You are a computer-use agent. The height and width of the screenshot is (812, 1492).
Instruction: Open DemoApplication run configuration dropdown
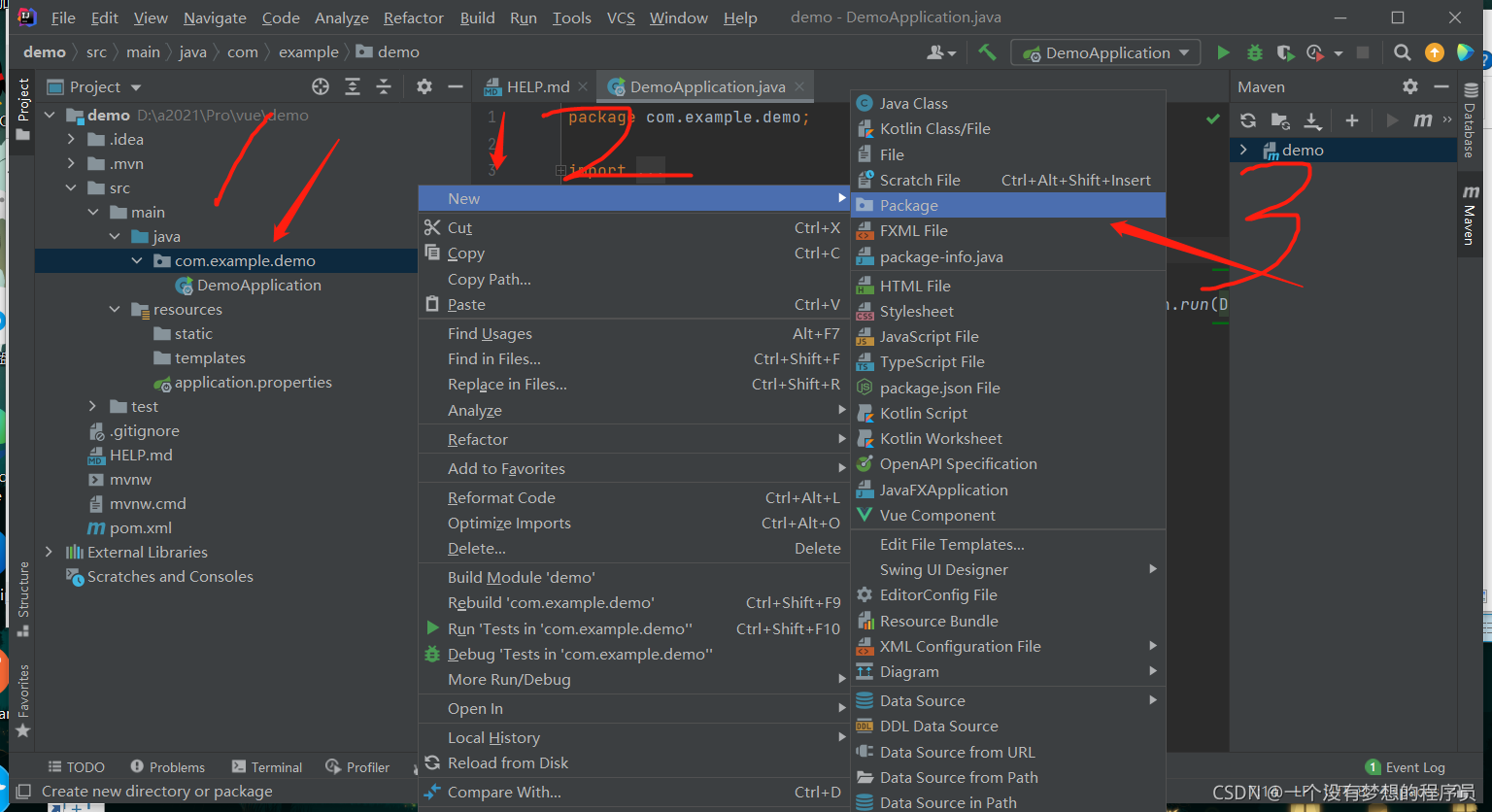1106,52
